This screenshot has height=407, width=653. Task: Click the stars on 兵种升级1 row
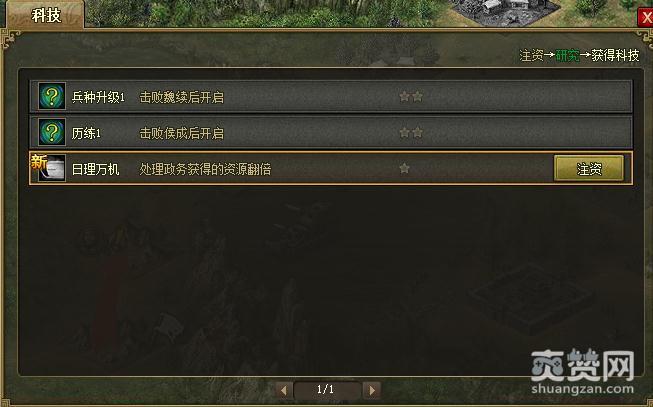point(411,97)
